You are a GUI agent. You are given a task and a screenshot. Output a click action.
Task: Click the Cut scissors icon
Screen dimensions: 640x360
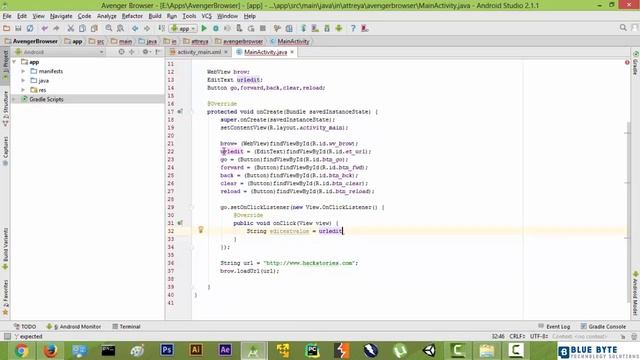point(70,28)
